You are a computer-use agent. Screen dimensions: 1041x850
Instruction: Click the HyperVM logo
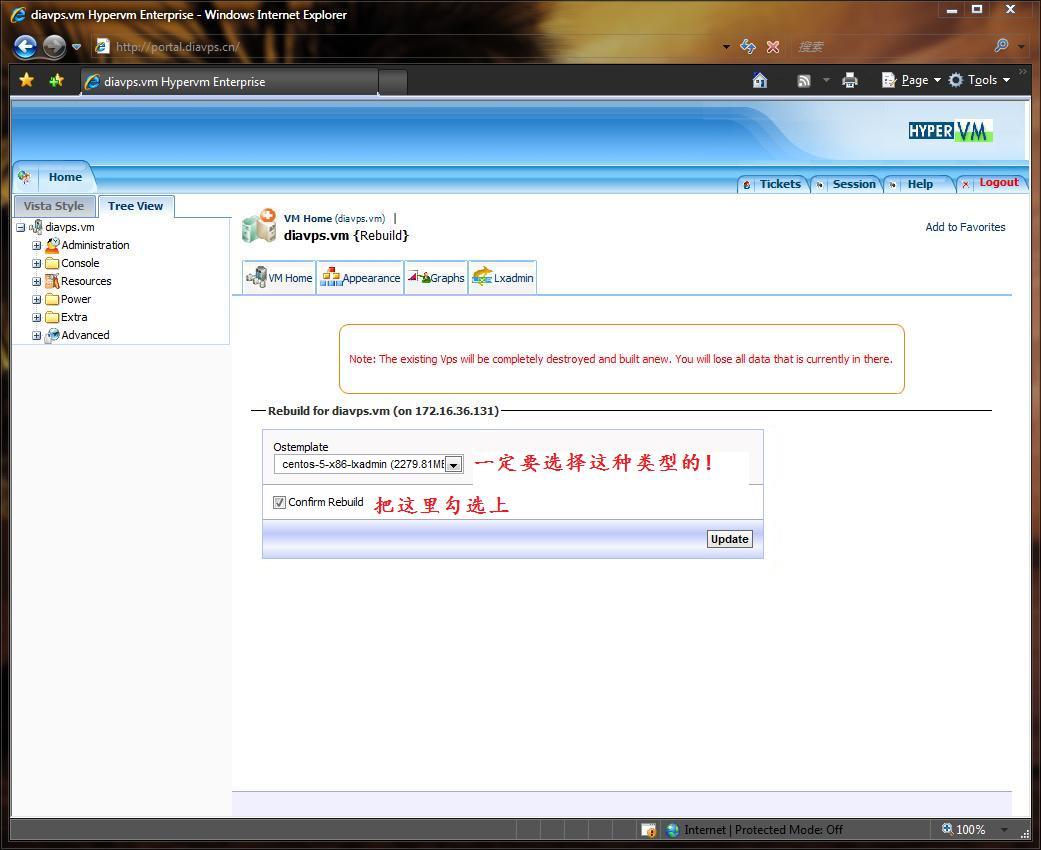pos(950,131)
